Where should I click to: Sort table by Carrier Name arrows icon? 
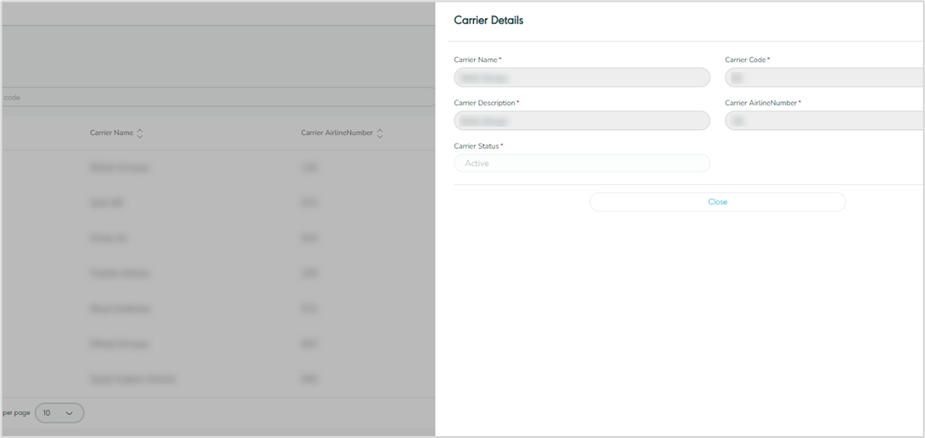pyautogui.click(x=140, y=133)
